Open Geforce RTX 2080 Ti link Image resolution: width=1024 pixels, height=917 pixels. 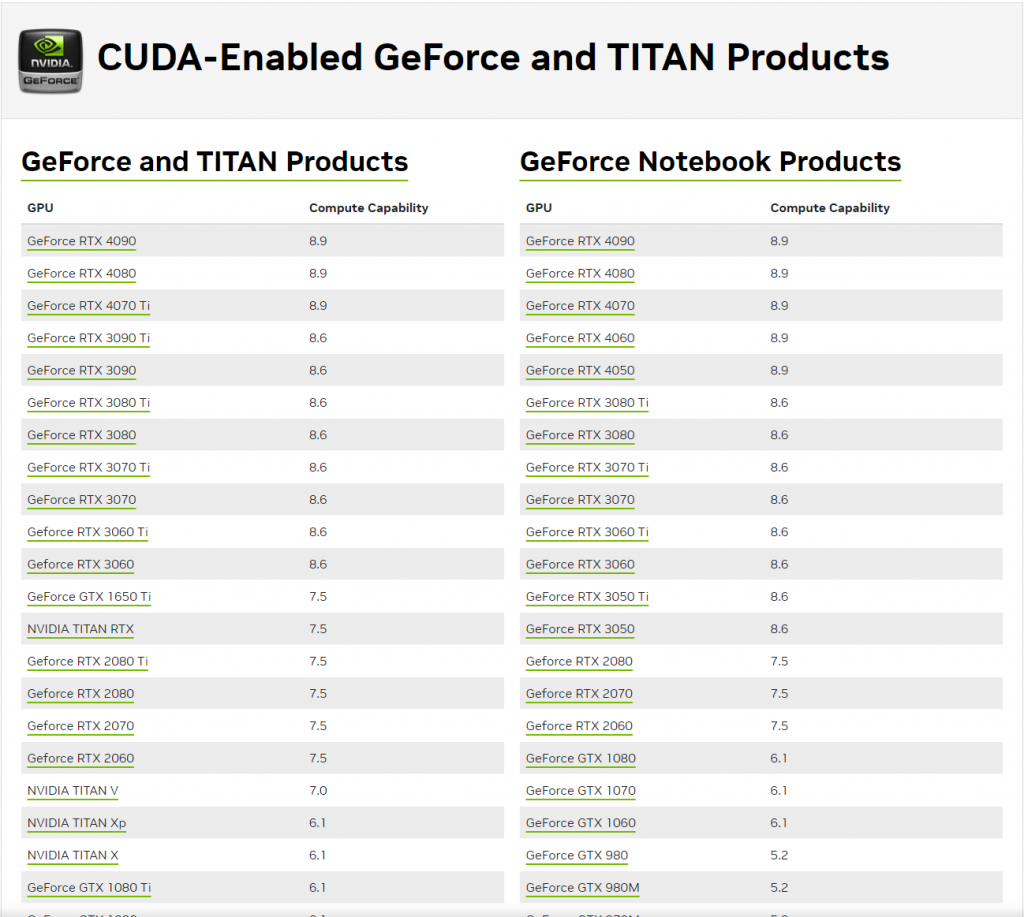pos(88,662)
